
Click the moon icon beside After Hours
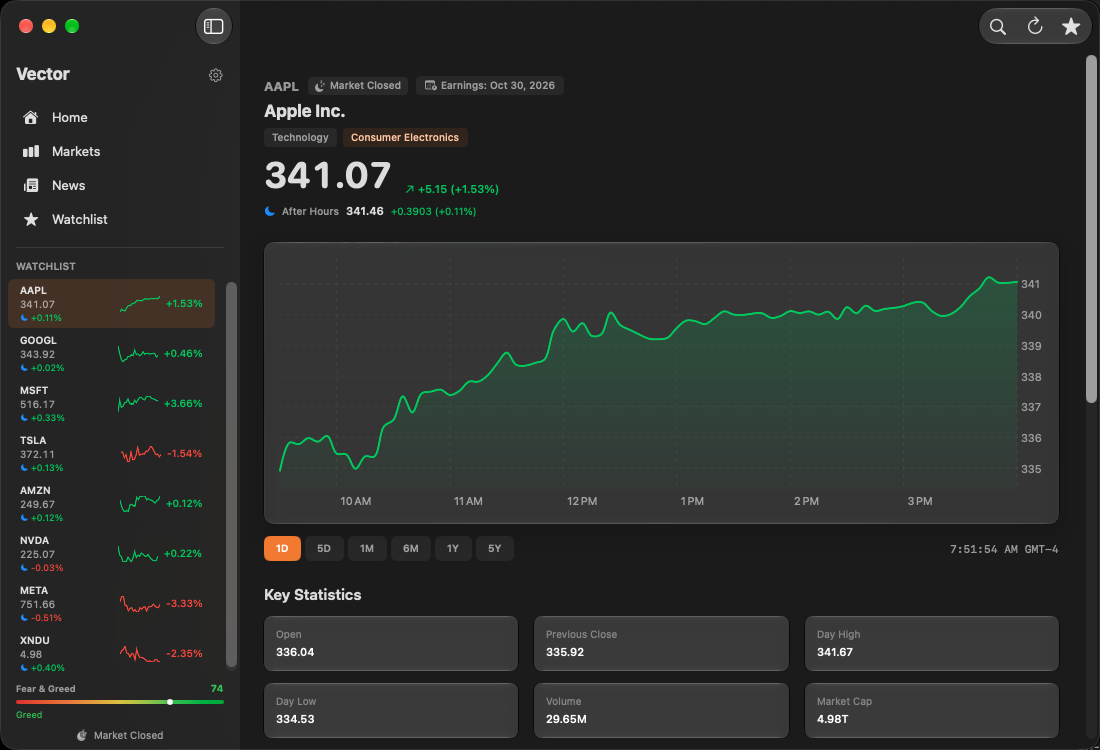[x=269, y=211]
